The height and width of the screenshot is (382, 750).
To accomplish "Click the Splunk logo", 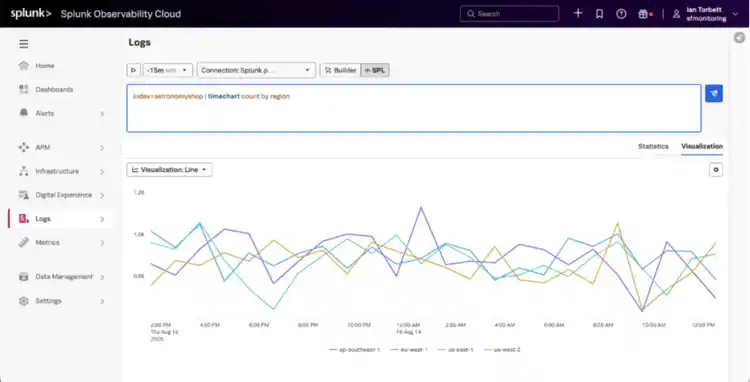I will (x=31, y=14).
